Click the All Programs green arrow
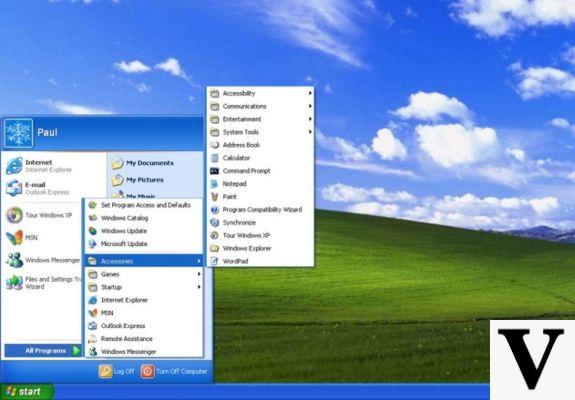 [x=76, y=351]
